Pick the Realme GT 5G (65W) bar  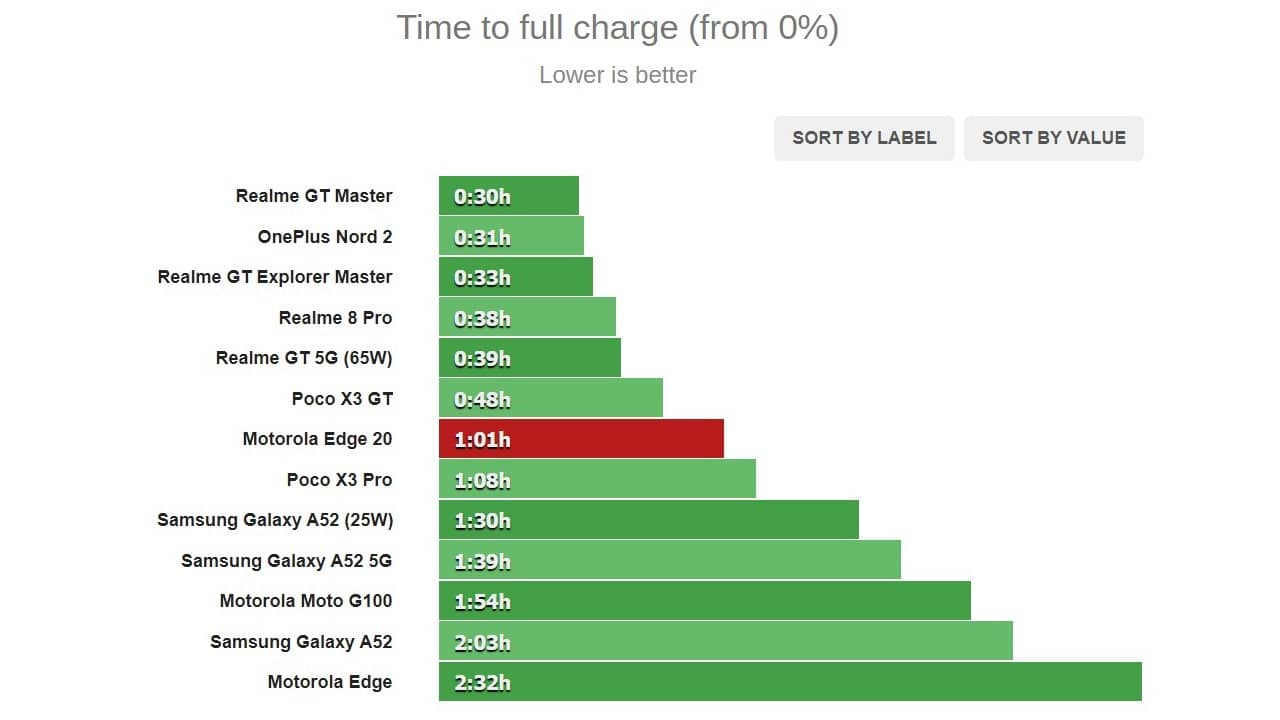529,358
